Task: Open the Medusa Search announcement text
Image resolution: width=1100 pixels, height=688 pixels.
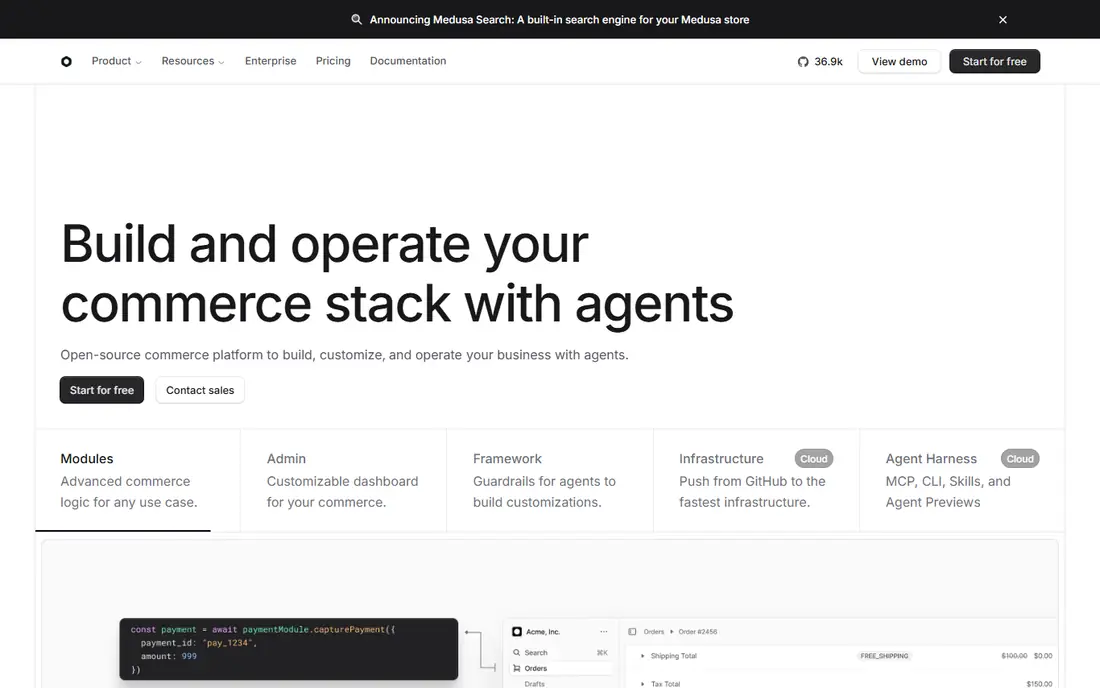Action: (x=559, y=20)
